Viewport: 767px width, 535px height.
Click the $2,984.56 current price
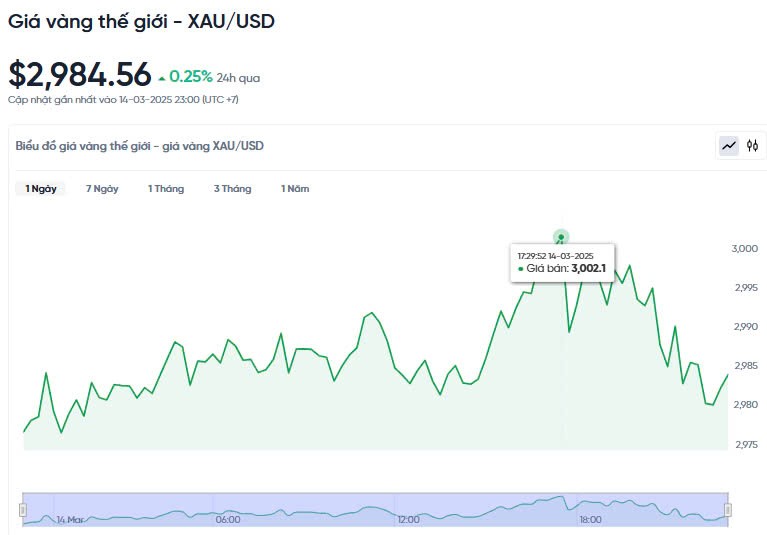pos(80,75)
